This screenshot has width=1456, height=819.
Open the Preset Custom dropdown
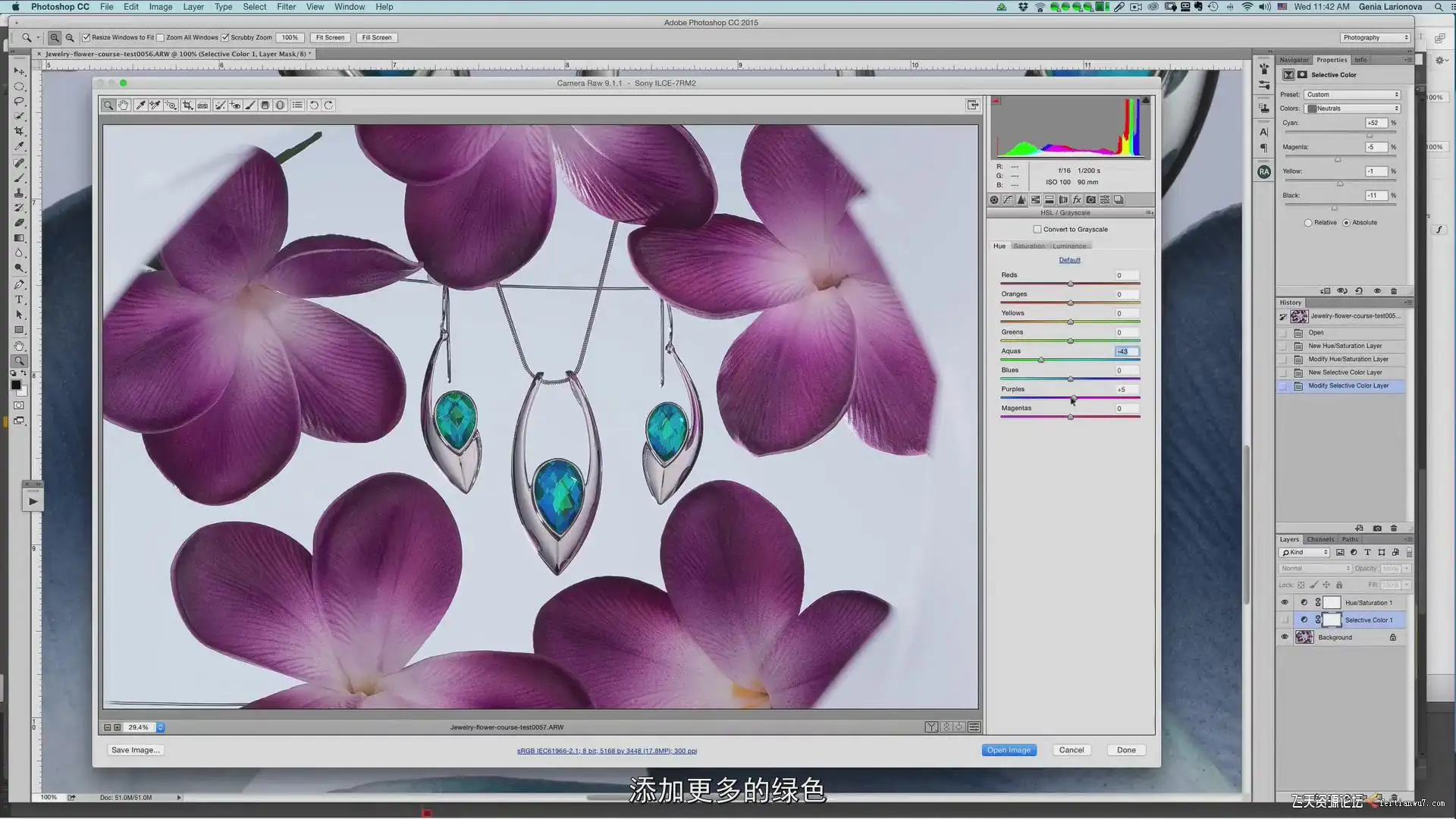(x=1352, y=95)
